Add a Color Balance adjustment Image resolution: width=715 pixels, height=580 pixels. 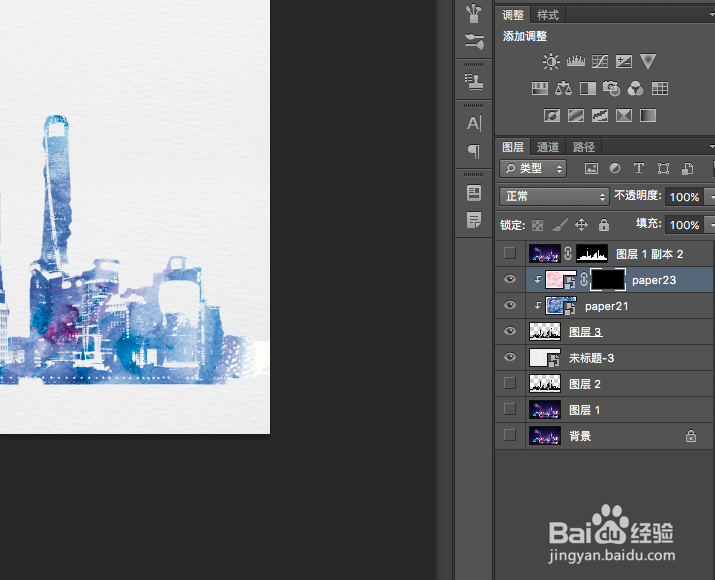pos(563,88)
